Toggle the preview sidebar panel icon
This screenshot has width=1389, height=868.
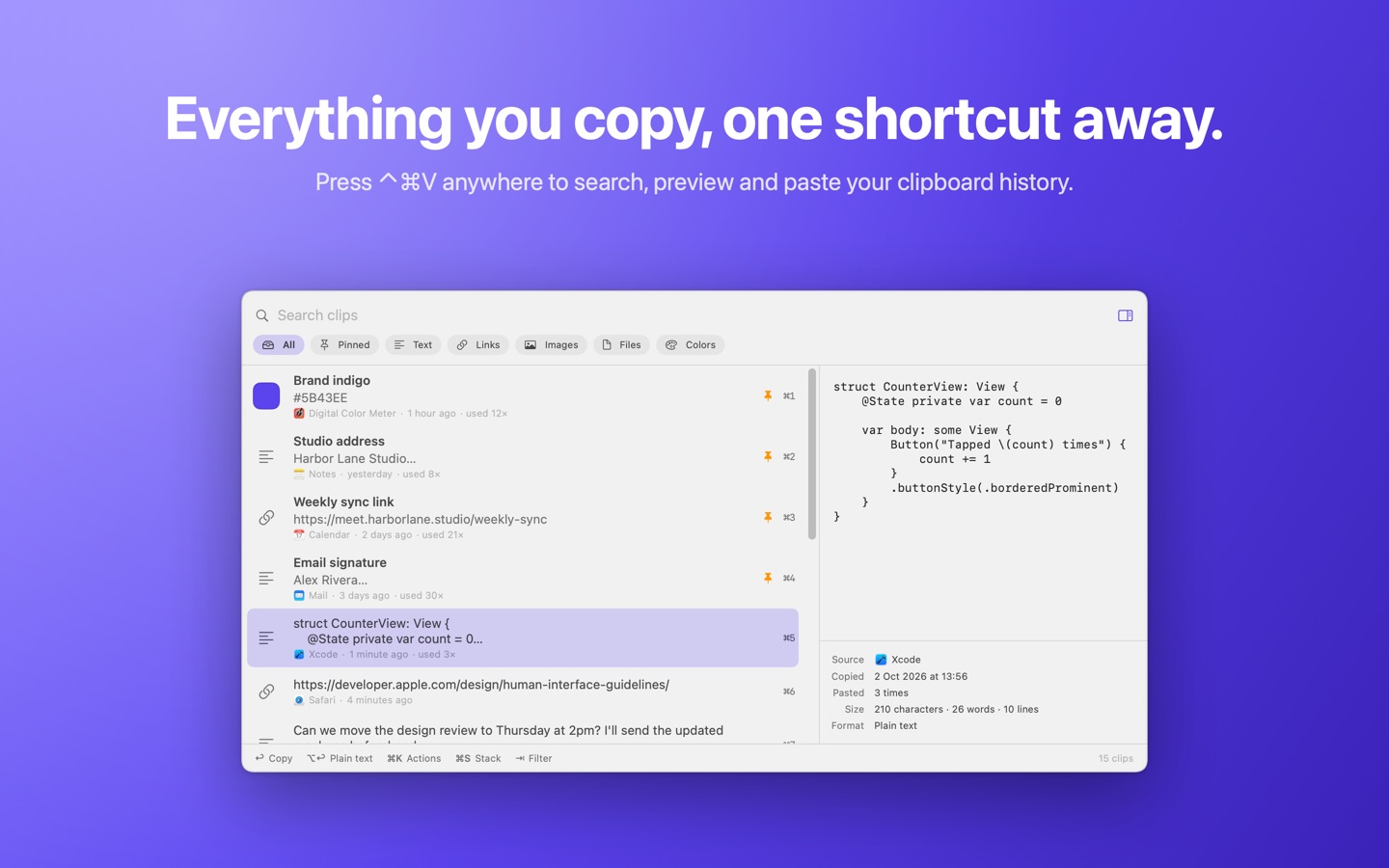[x=1125, y=315]
